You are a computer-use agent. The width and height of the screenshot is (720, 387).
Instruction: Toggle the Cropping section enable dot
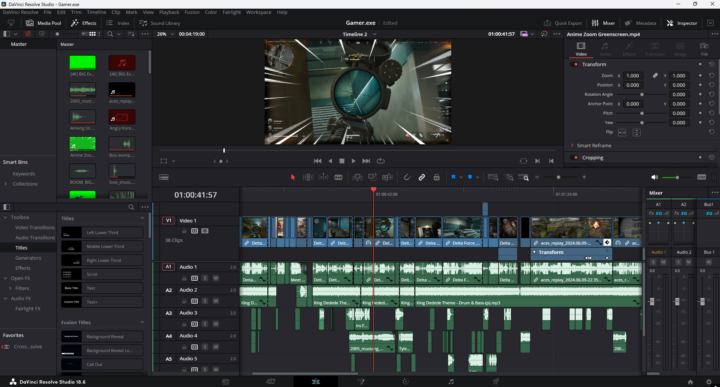point(575,157)
